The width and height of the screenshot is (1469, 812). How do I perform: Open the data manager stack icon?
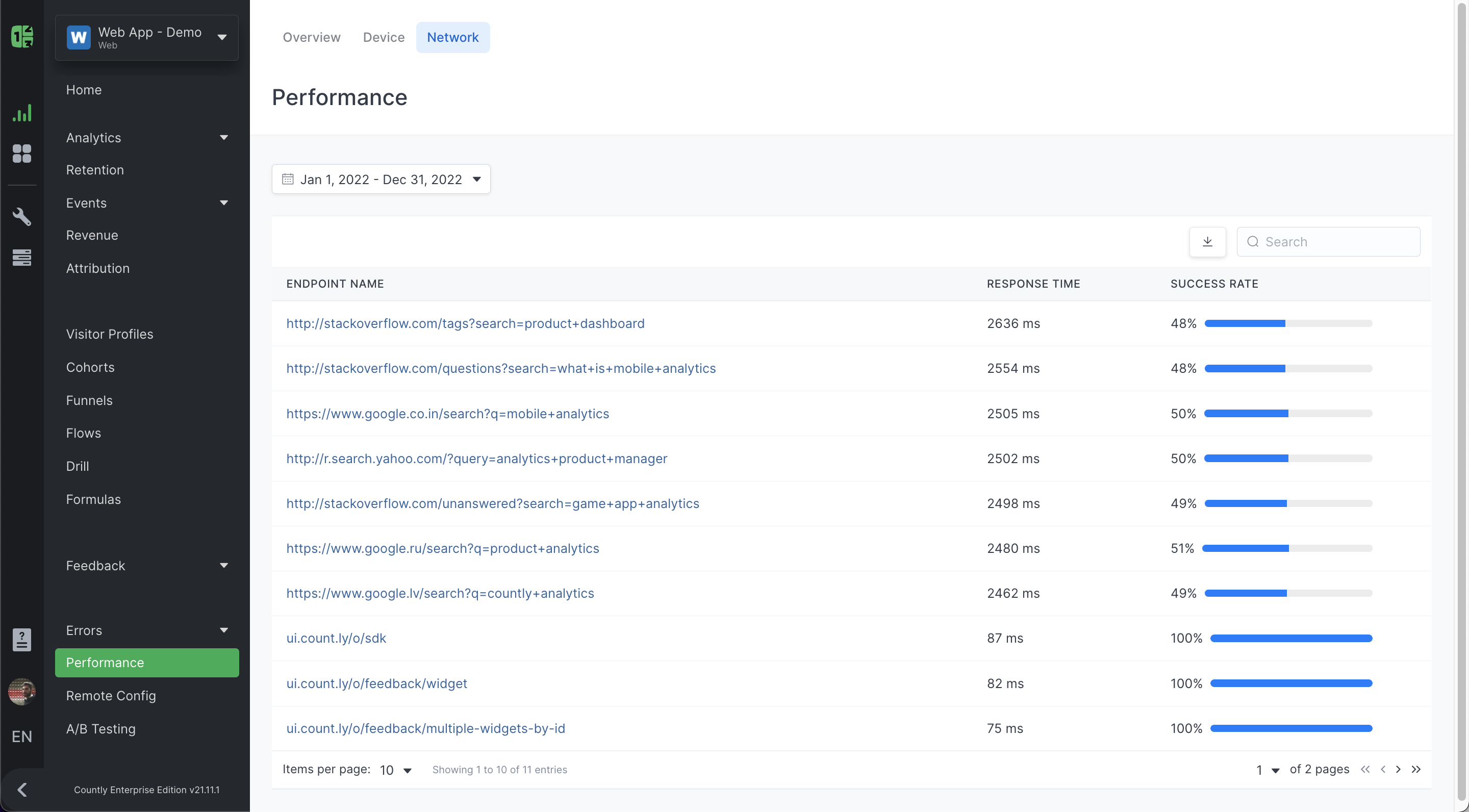(x=21, y=257)
